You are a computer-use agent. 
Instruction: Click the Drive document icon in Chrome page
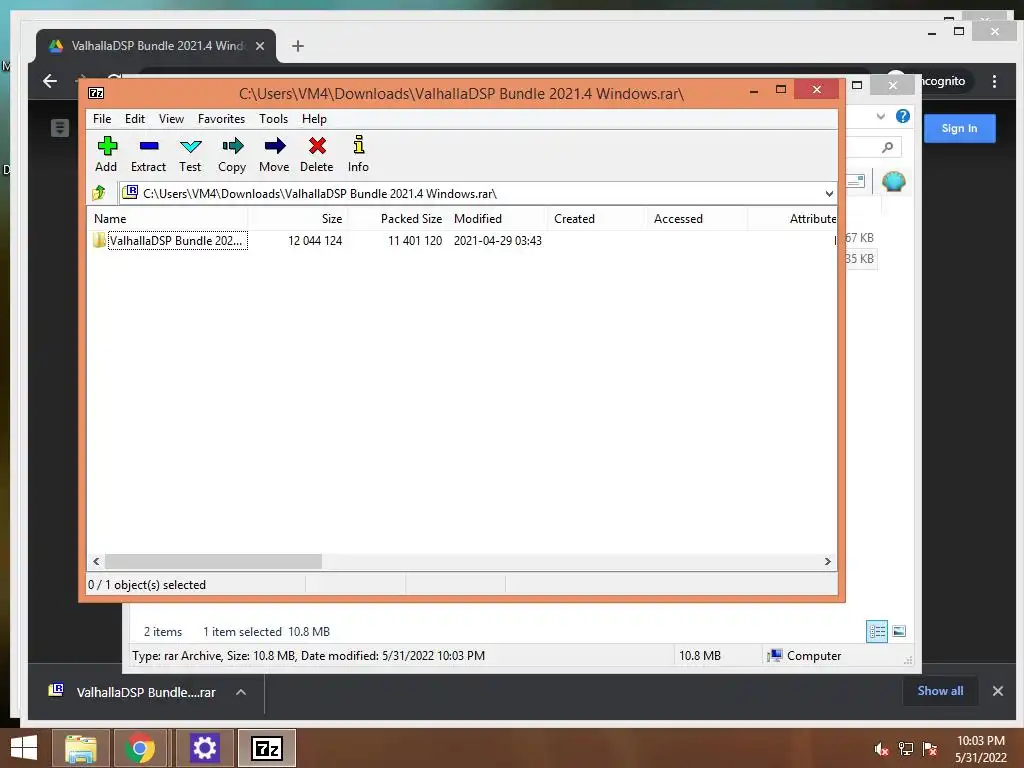[59, 127]
